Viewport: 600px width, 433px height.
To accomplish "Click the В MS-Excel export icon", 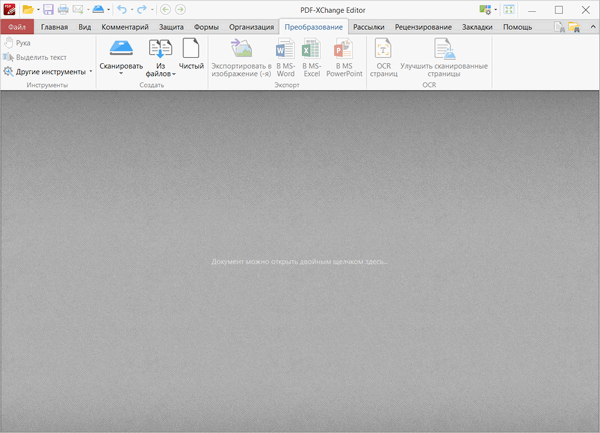I will [x=311, y=54].
